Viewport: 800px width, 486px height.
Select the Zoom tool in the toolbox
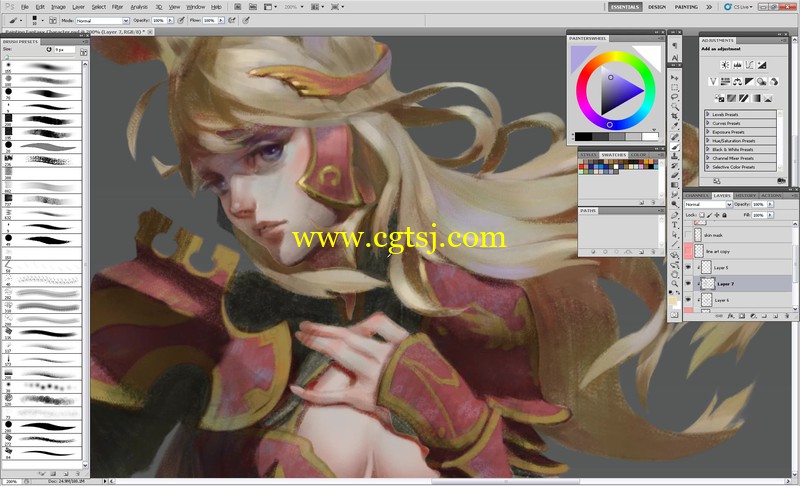674,284
